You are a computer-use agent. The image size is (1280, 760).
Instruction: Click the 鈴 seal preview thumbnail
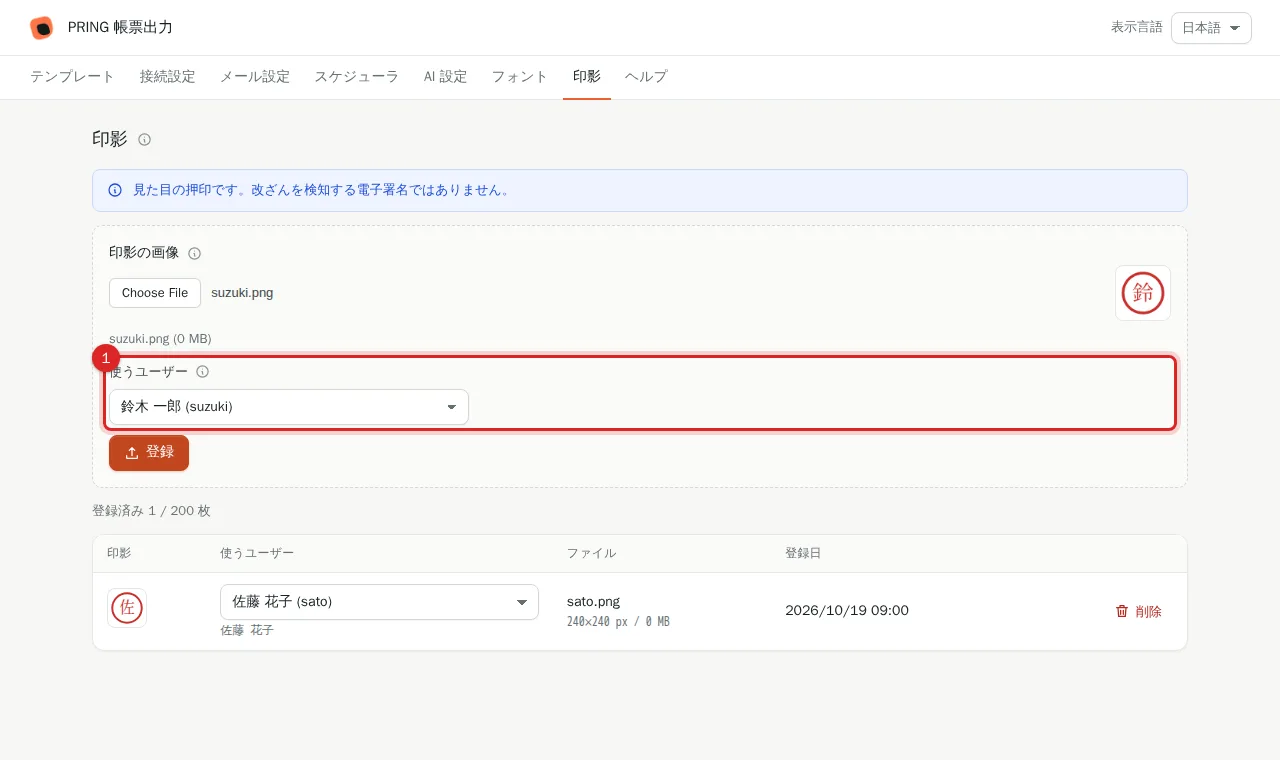[1143, 293]
